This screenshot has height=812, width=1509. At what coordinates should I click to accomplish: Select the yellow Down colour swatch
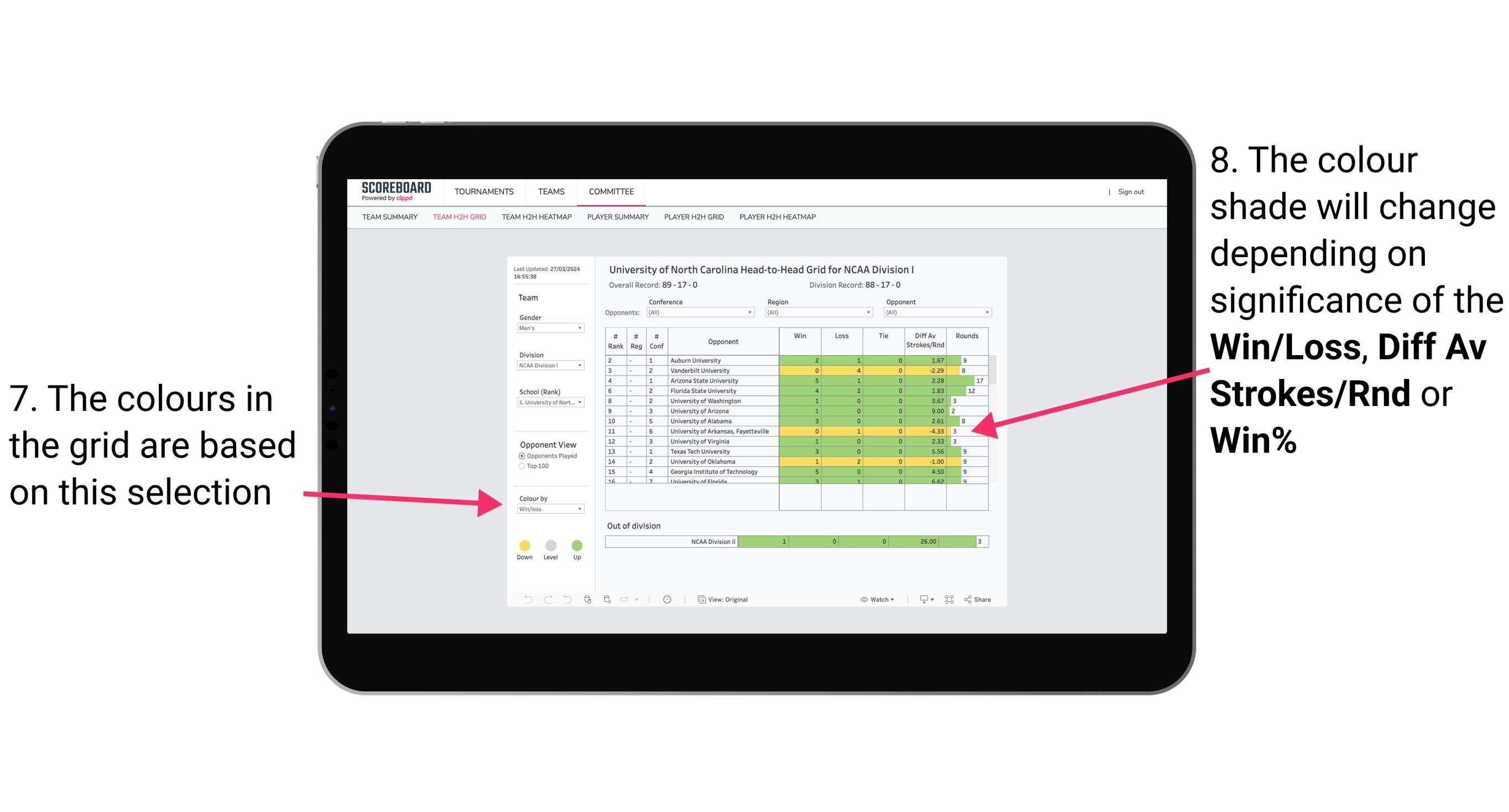(x=524, y=545)
